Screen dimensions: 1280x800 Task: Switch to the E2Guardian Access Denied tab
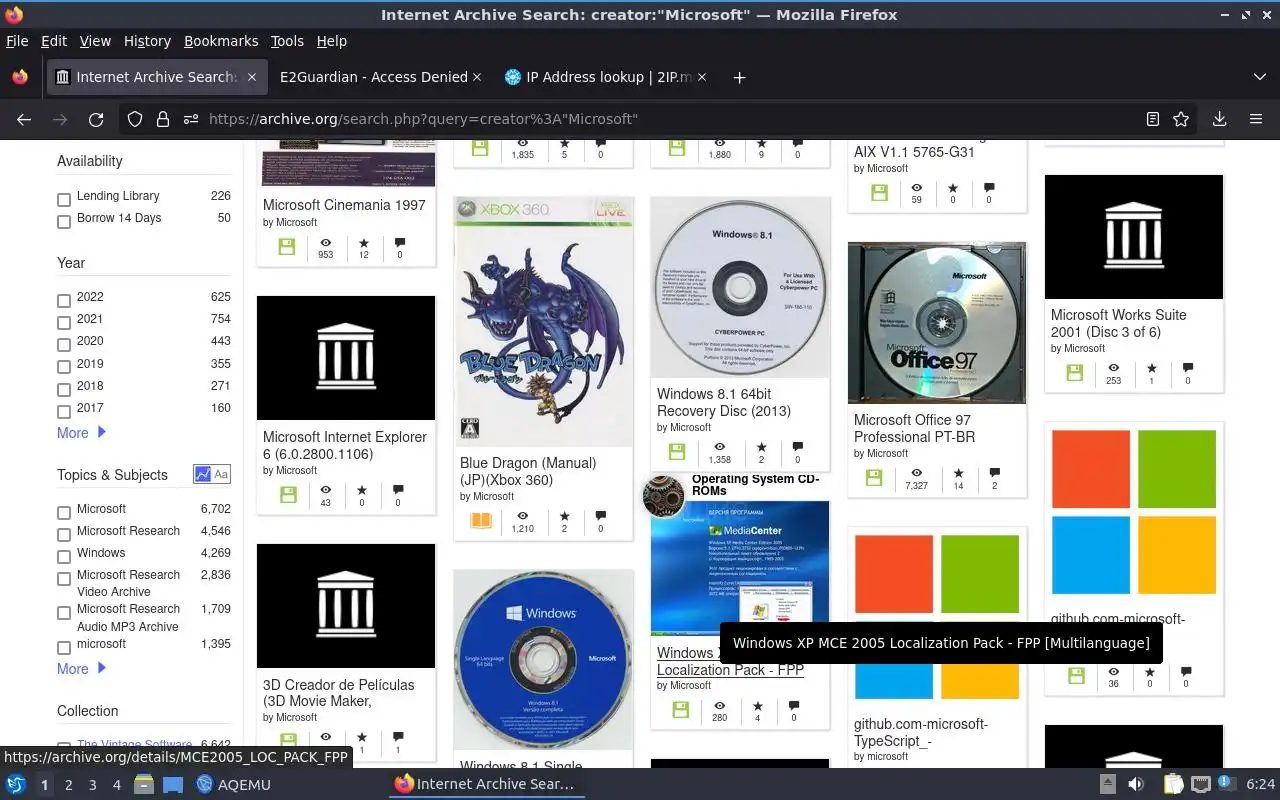click(373, 77)
